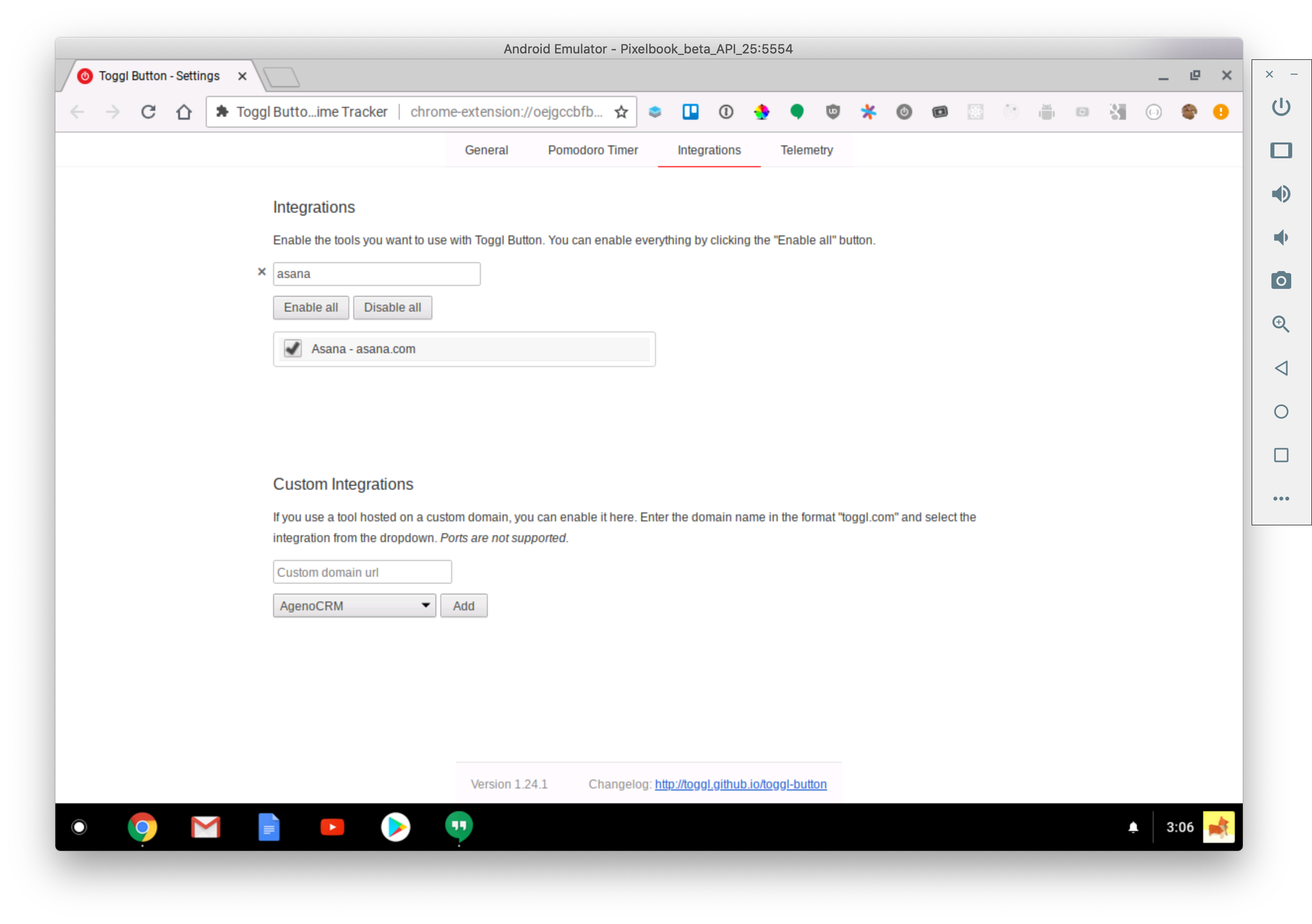The height and width of the screenshot is (924, 1312).
Task: Tap the emulator home circle
Action: click(x=1280, y=412)
